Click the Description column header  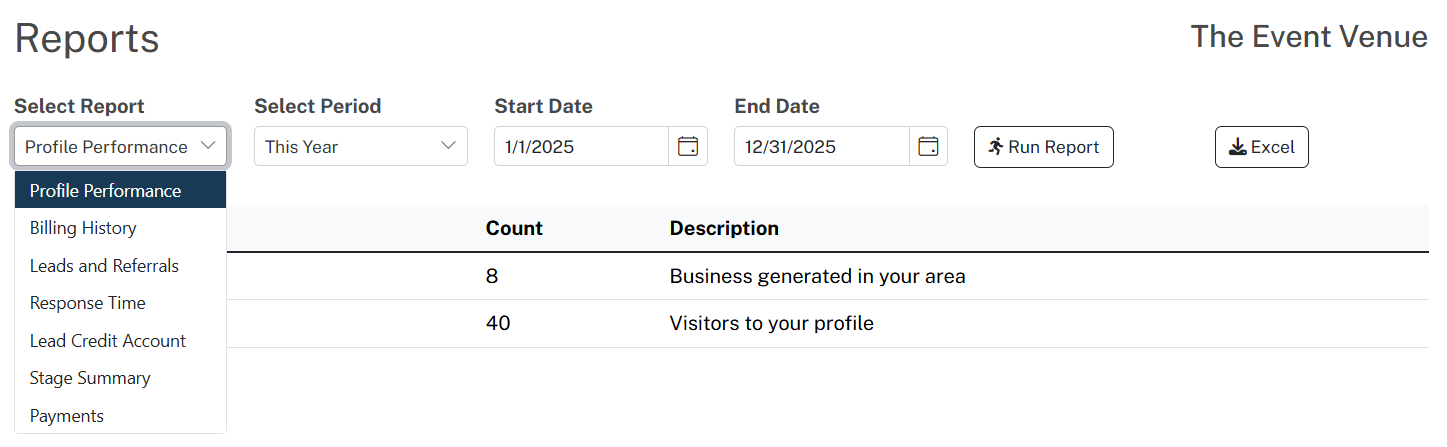[x=724, y=228]
